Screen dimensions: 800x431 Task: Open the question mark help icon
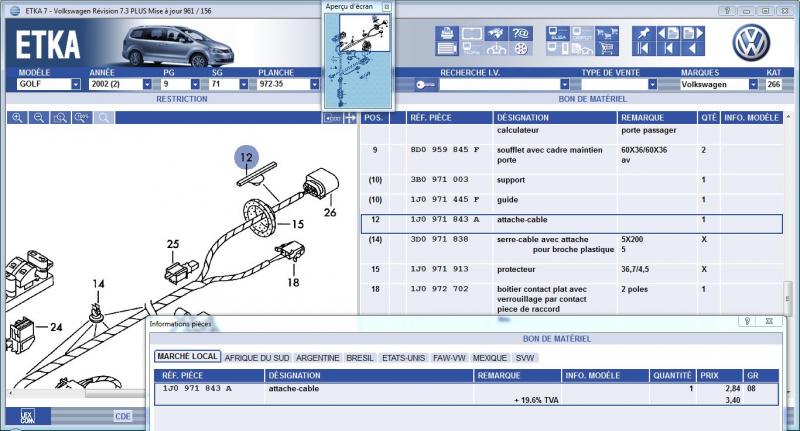click(520, 33)
